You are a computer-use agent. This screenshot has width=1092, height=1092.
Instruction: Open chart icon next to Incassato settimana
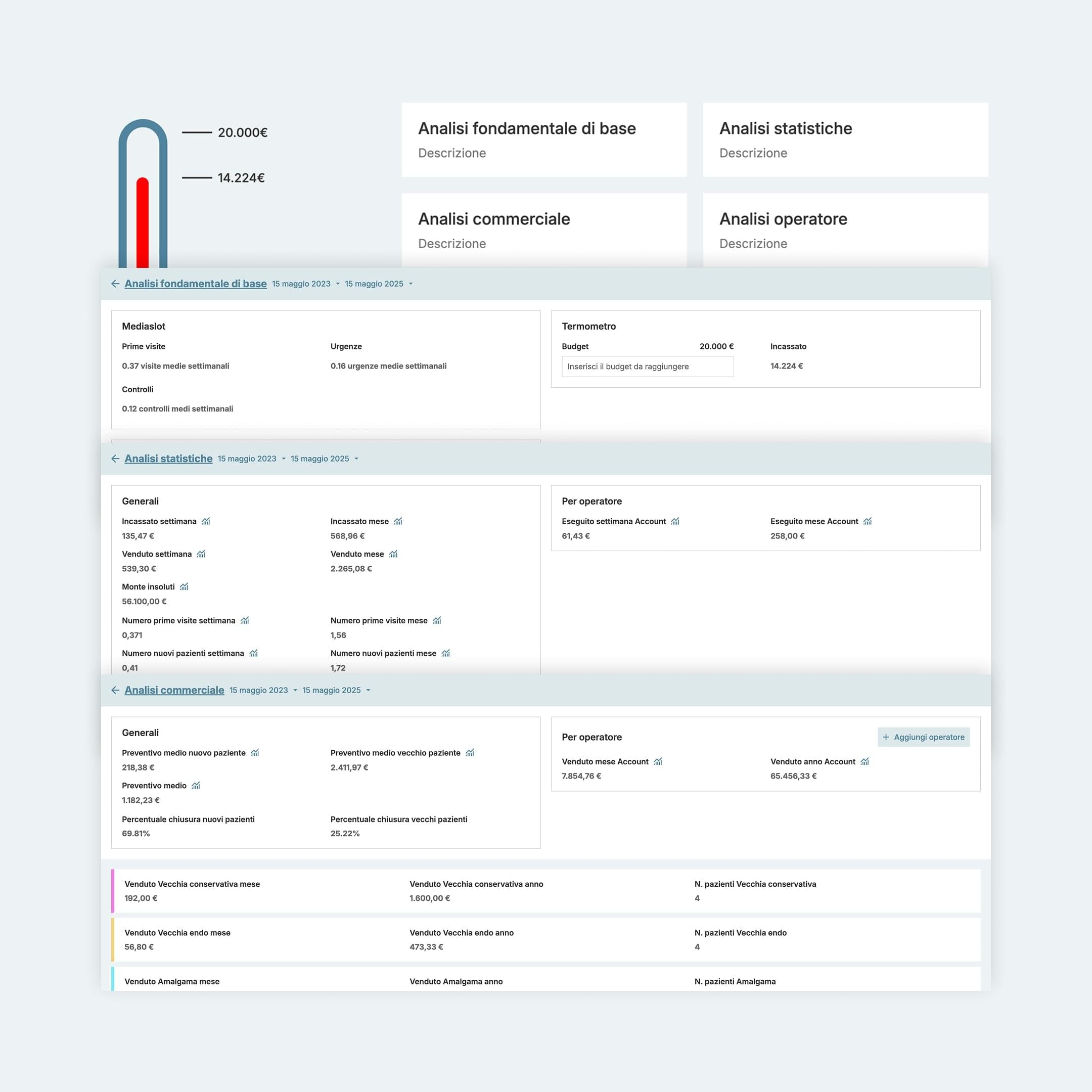tap(206, 521)
